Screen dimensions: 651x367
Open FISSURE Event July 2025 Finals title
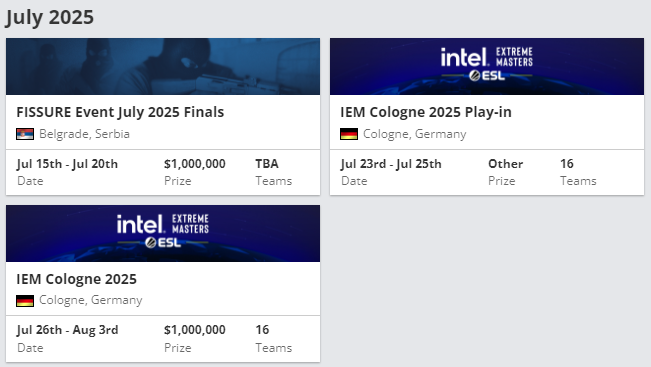[x=120, y=112]
